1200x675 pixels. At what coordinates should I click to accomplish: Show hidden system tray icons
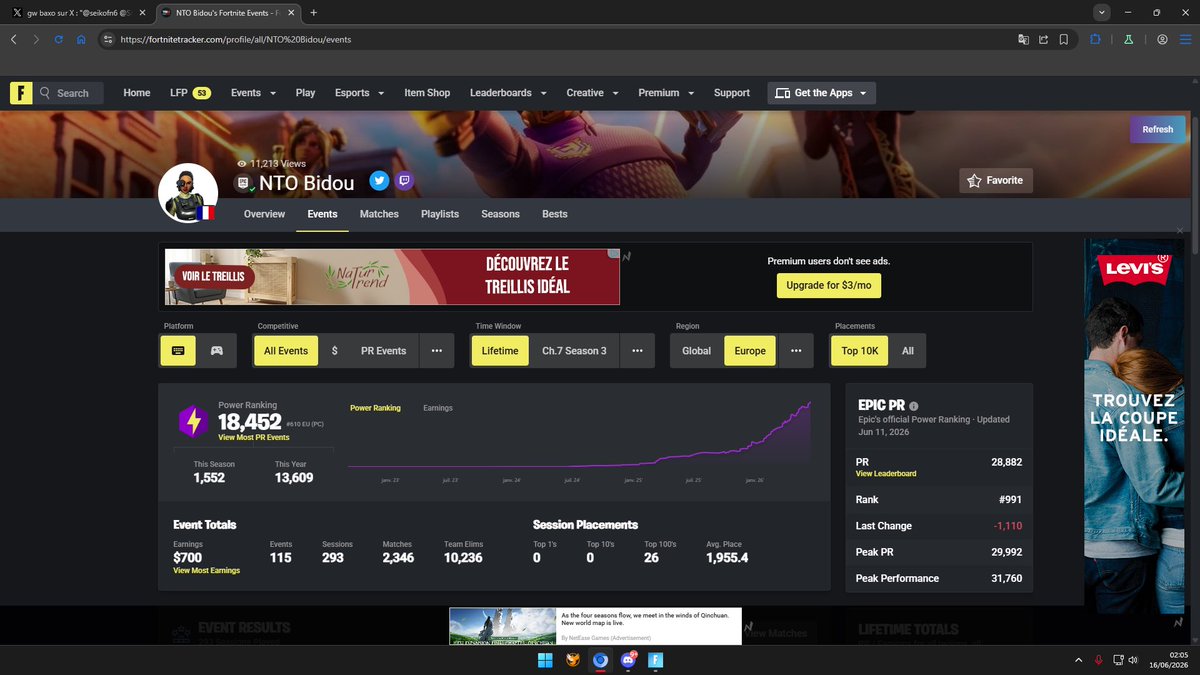pos(1078,660)
